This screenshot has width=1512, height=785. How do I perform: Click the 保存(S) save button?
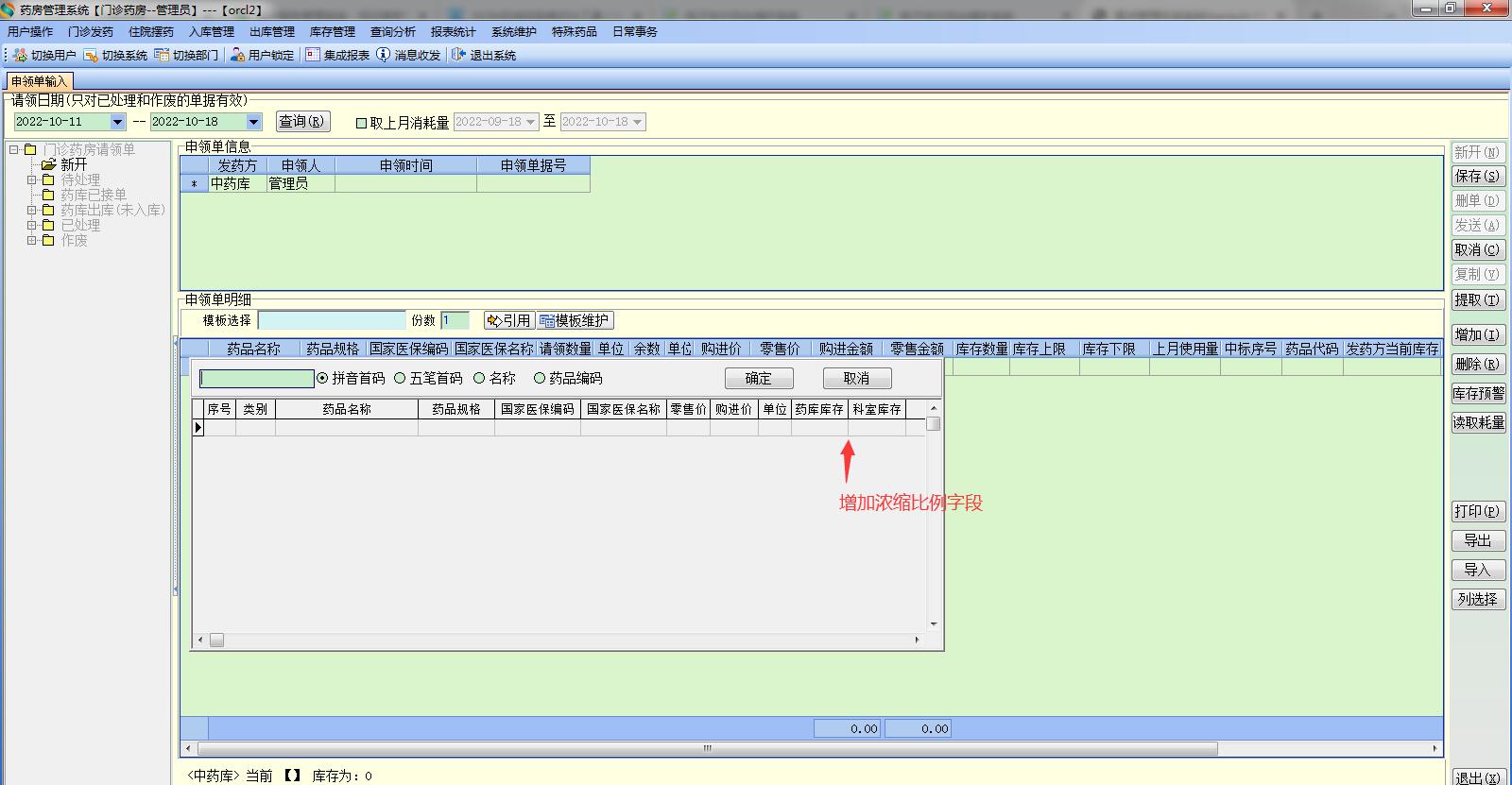pos(1478,177)
